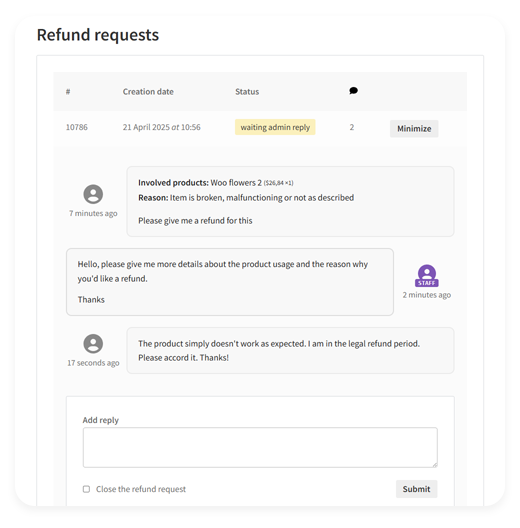520x528 pixels.
Task: Click the Creation date column header
Action: (148, 92)
